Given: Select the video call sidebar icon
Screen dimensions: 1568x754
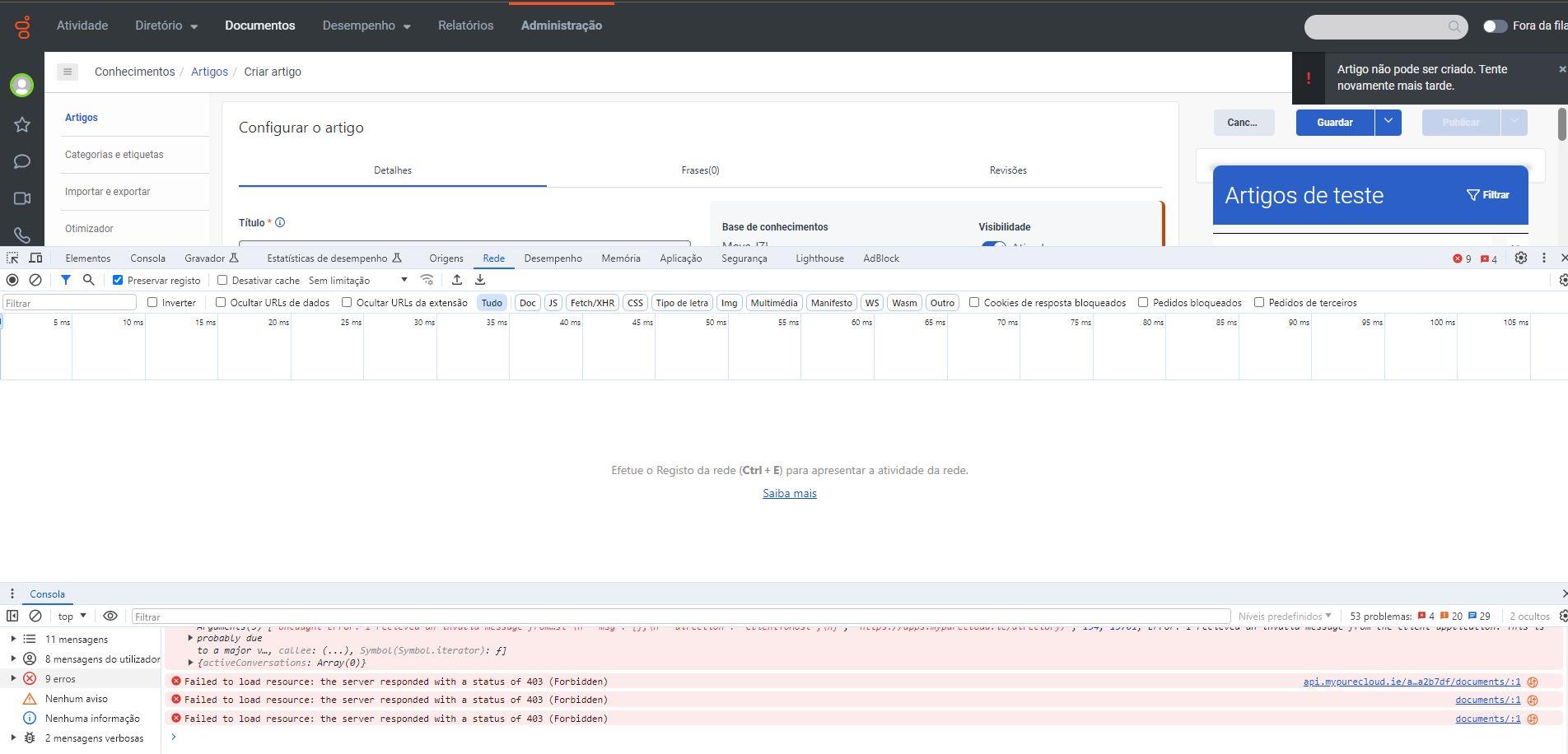Looking at the screenshot, I should [22, 198].
